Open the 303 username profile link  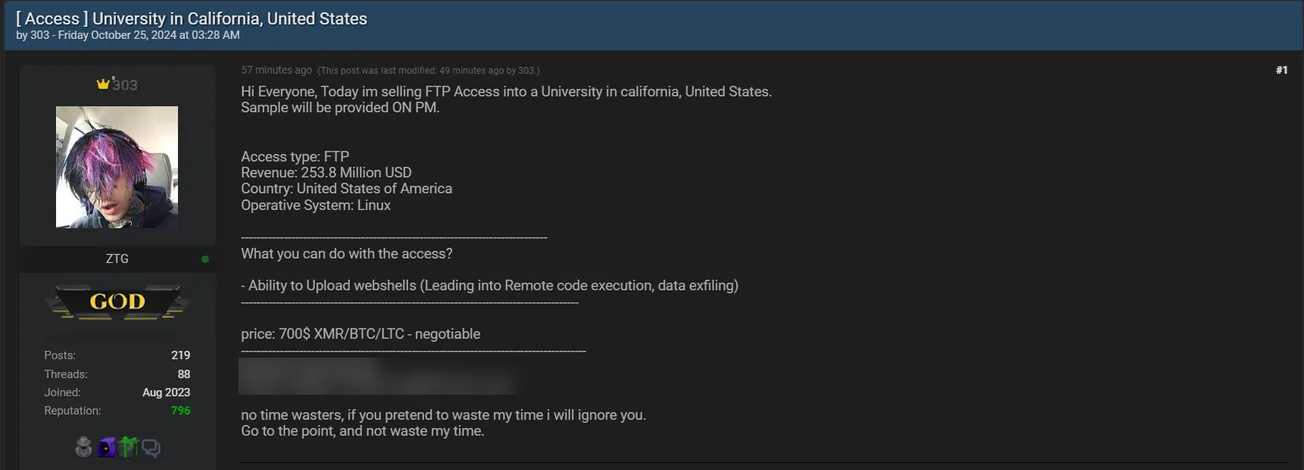pyautogui.click(x=125, y=85)
